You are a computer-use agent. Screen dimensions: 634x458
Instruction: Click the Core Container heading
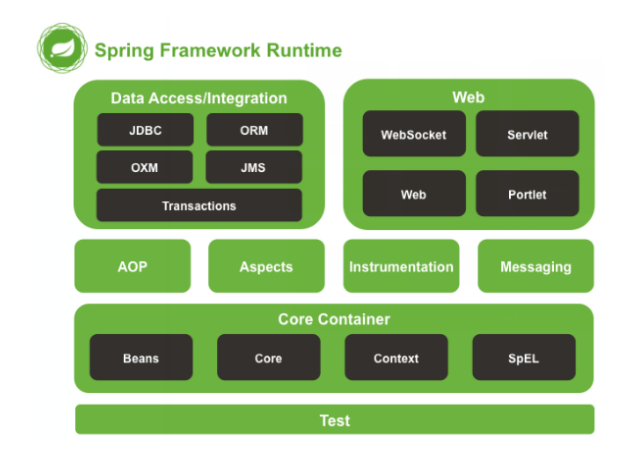[x=334, y=319]
